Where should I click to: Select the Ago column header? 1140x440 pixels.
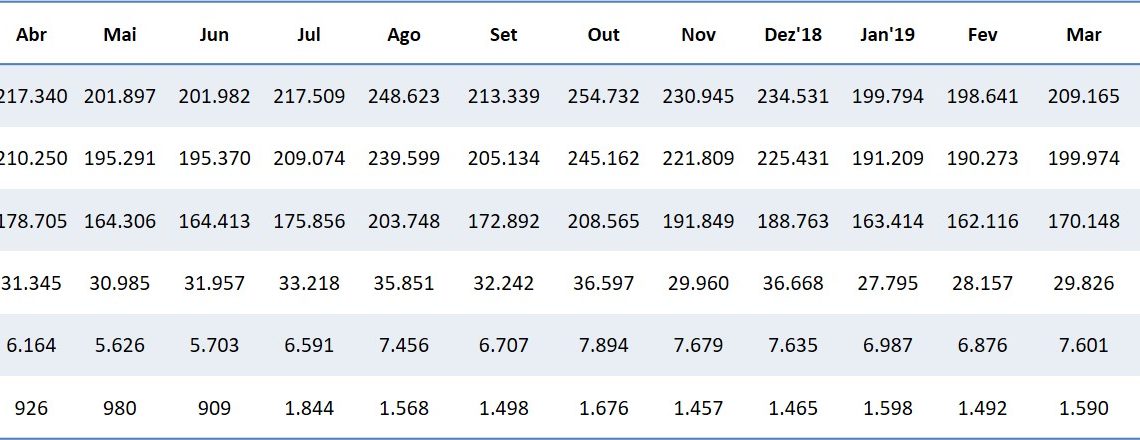point(404,35)
